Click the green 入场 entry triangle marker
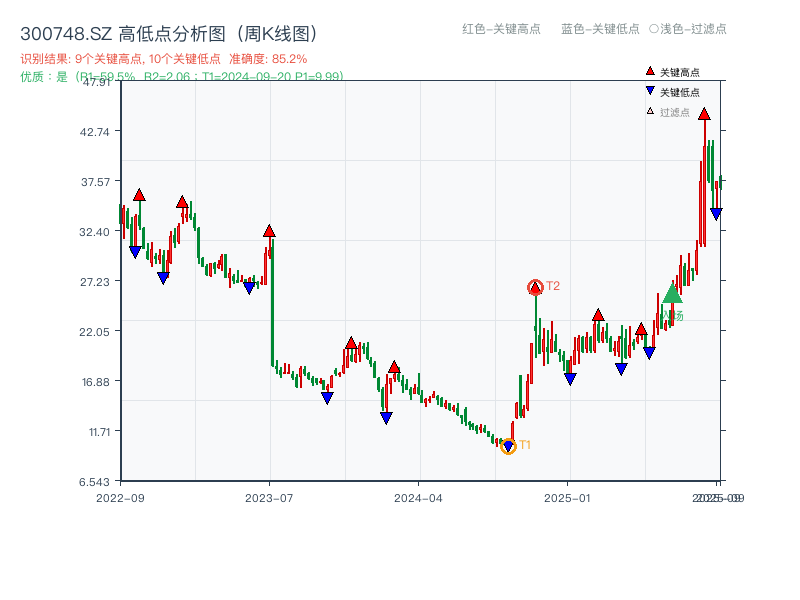This screenshot has height=600, width=800. [x=672, y=295]
